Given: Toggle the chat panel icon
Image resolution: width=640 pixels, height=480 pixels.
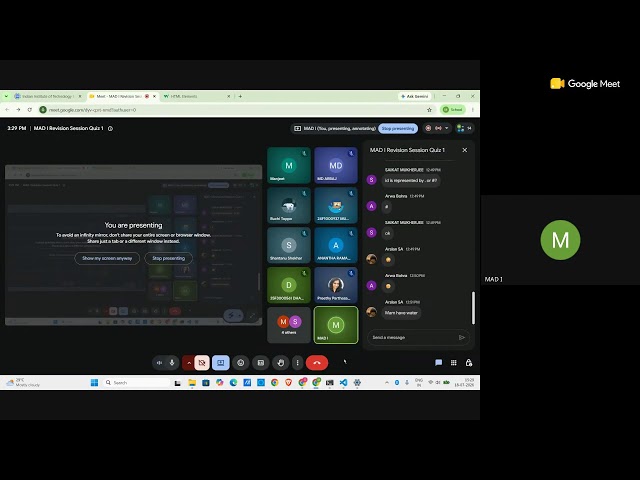Looking at the screenshot, I should pos(438,362).
